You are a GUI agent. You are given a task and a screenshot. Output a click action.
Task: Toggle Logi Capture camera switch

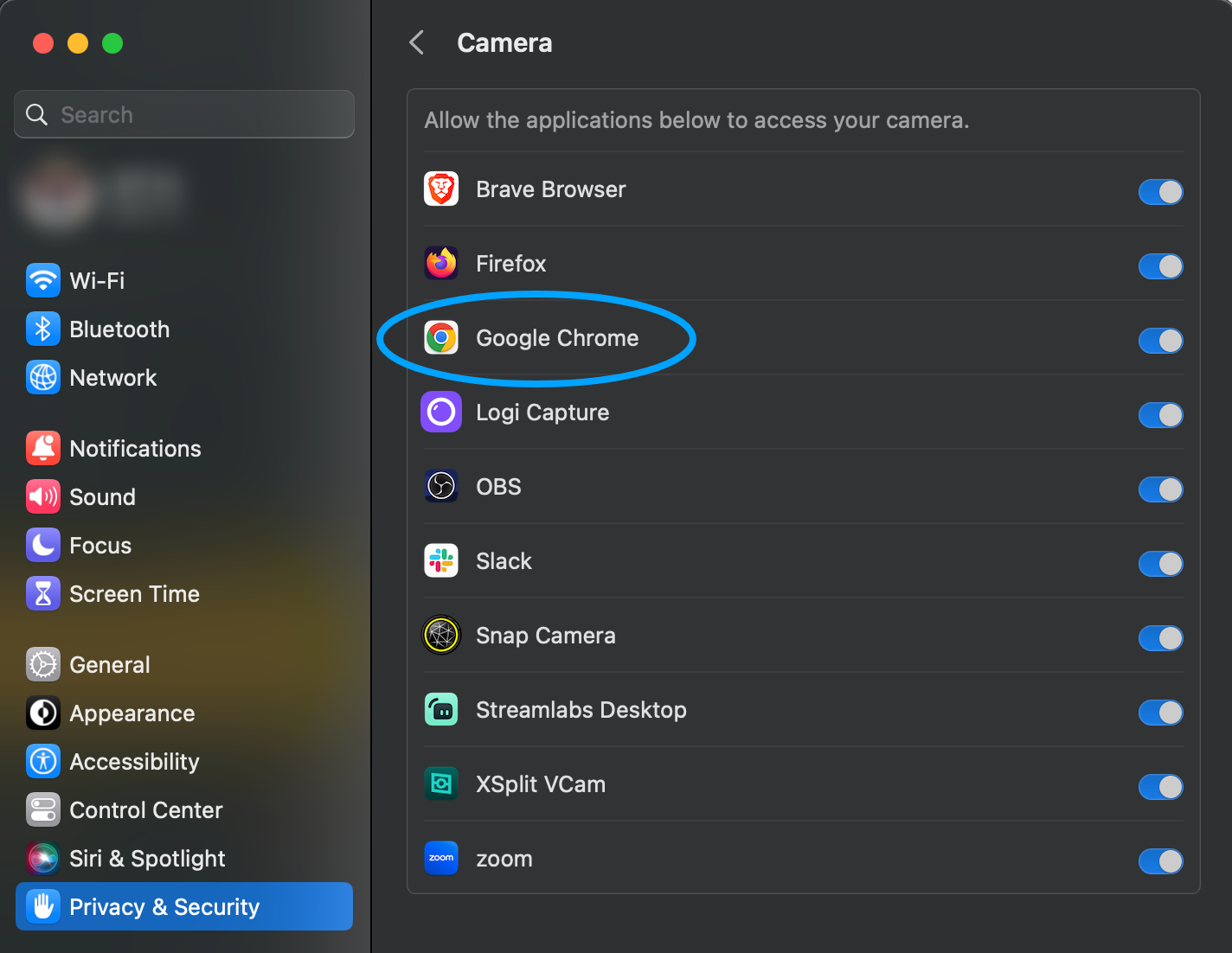coord(1160,415)
